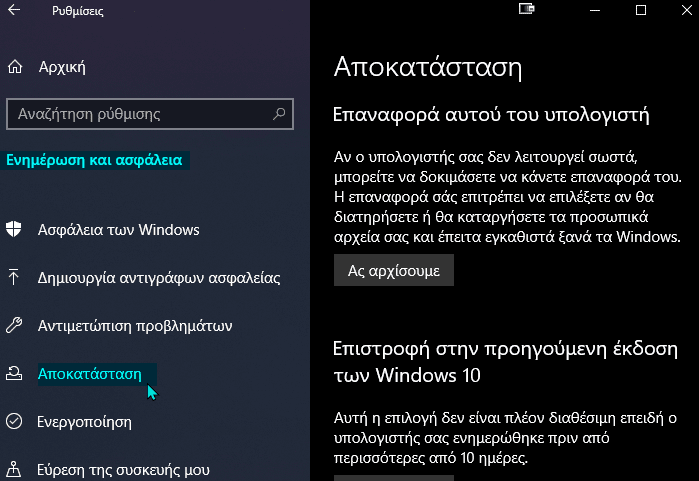This screenshot has width=699, height=481.
Task: Focus the Αναζήτηση ρύθμισης search field
Action: tap(150, 114)
